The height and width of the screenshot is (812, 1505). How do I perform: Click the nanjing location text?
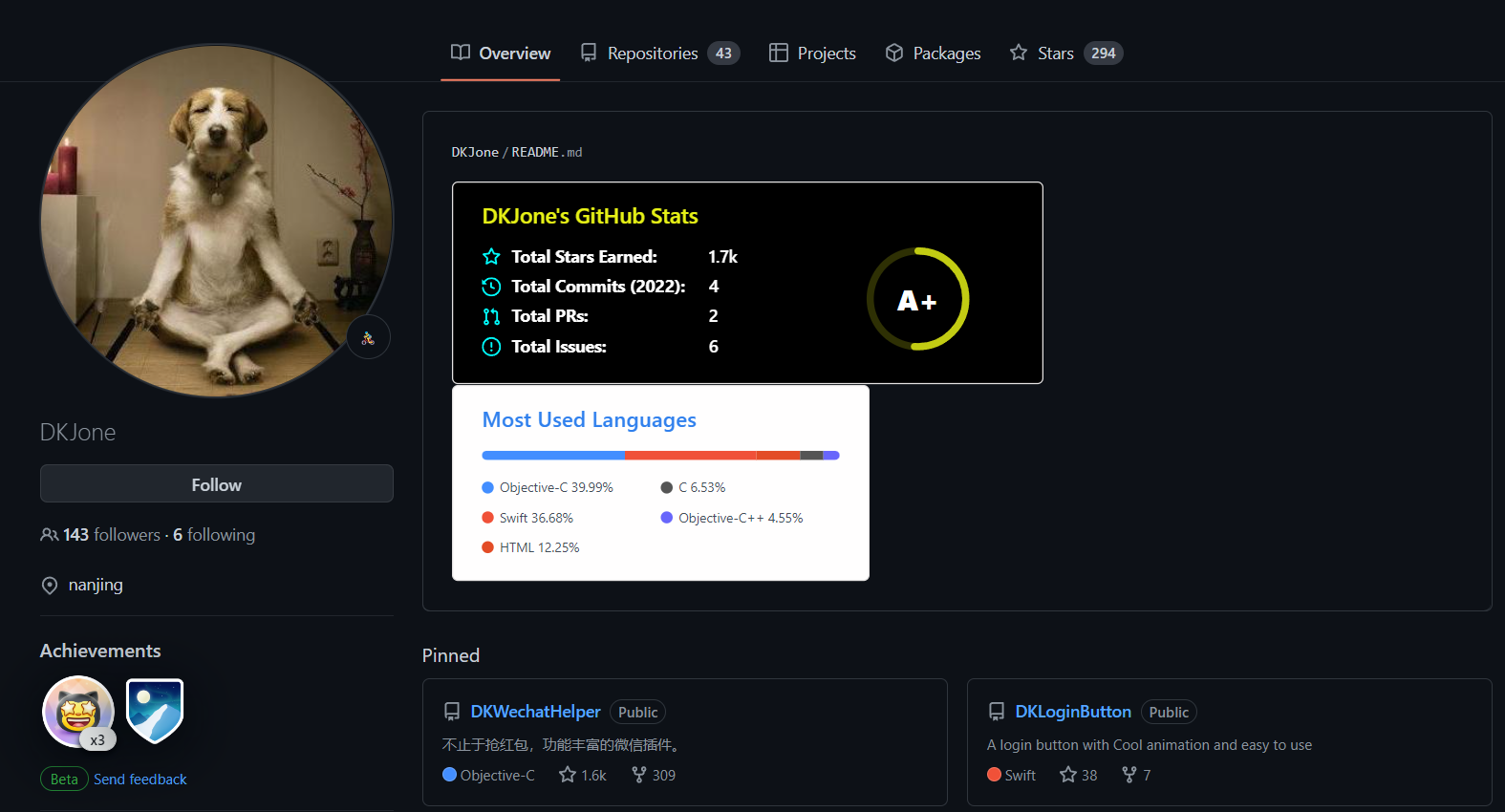pyautogui.click(x=96, y=585)
